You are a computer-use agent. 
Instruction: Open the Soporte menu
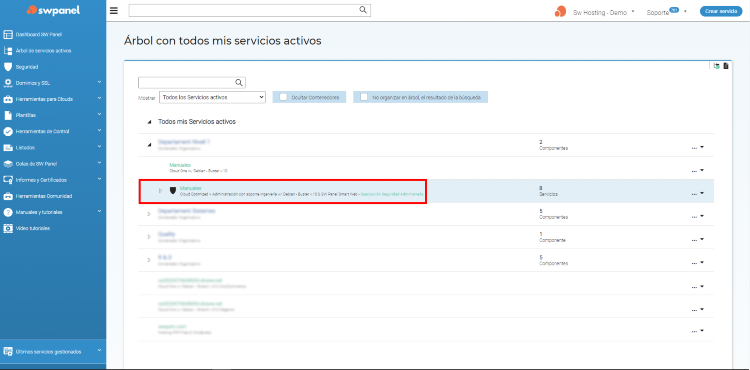tap(667, 12)
